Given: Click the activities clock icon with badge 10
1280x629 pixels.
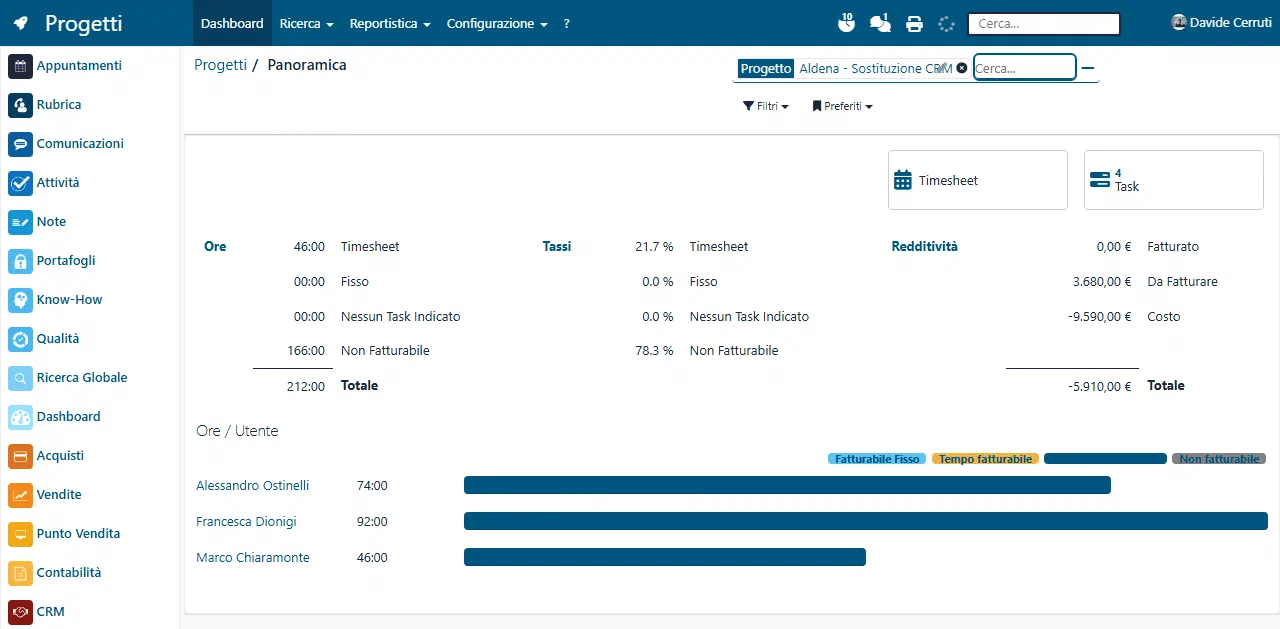Looking at the screenshot, I should tap(846, 23).
